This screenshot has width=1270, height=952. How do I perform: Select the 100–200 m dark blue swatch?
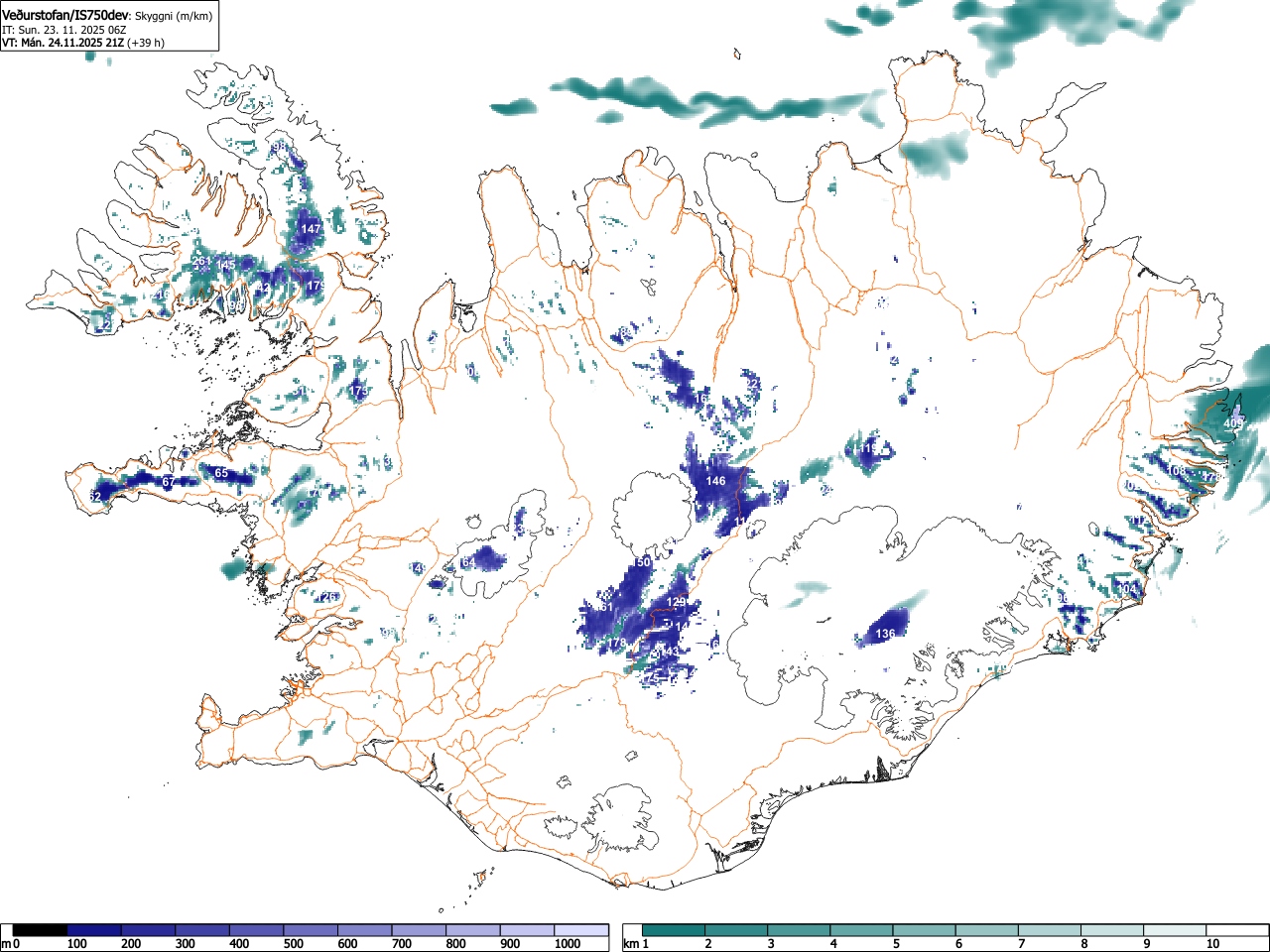click(94, 930)
